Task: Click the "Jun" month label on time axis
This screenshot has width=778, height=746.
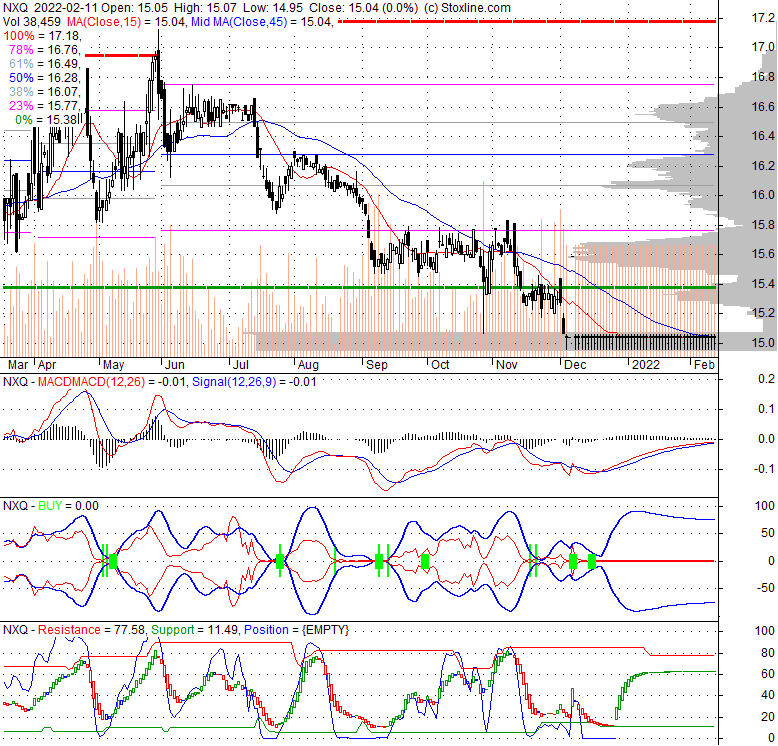Action: pyautogui.click(x=175, y=365)
